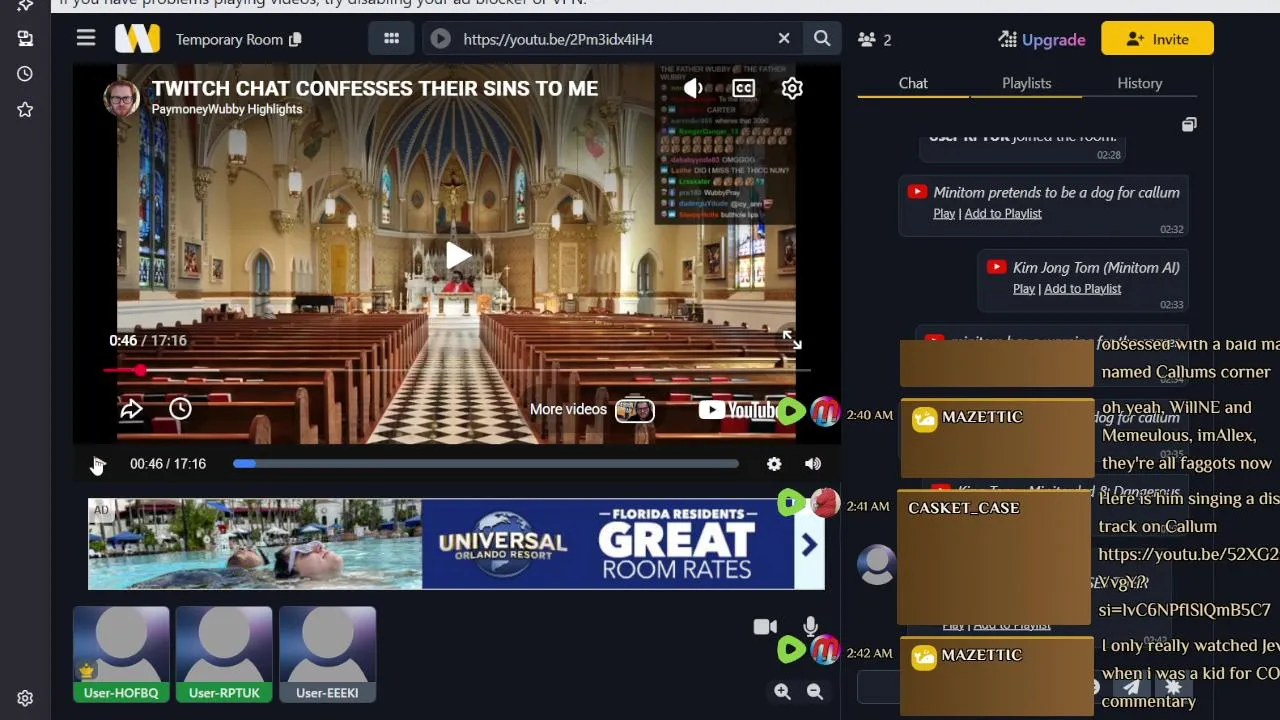Mute the YouTube video audio
The width and height of the screenshot is (1280, 720).
(x=693, y=88)
